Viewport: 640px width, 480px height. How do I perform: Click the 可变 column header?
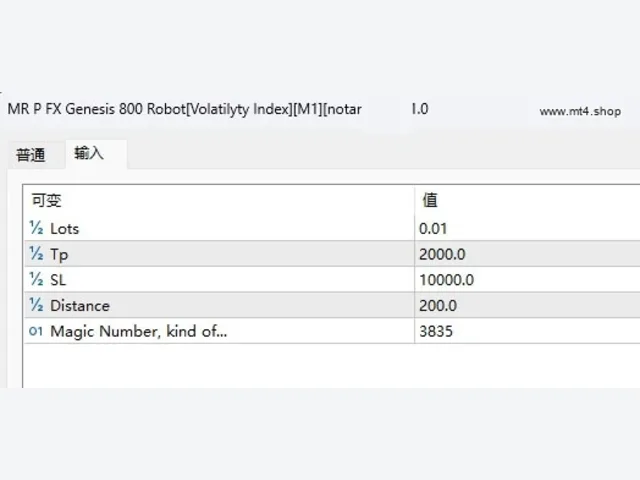[x=47, y=200]
